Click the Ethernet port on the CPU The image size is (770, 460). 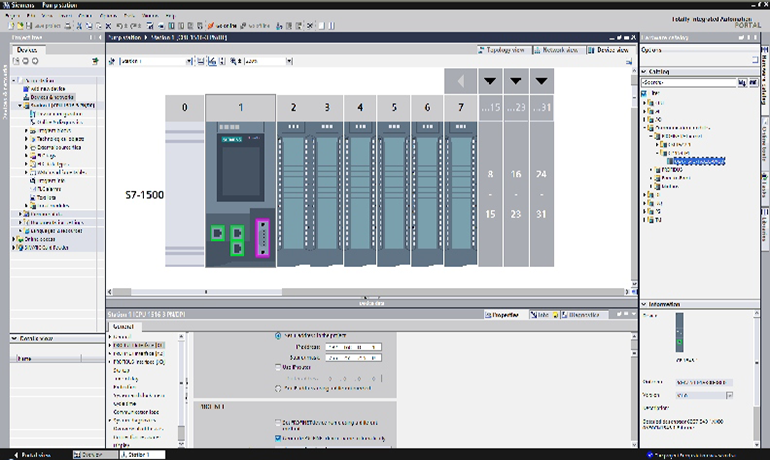(x=217, y=234)
